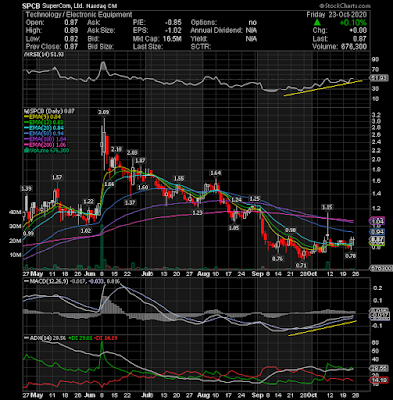Click the candlestick icon before SPCB (Daily)
Viewport: 393px width, 400px height.
(x=25, y=111)
